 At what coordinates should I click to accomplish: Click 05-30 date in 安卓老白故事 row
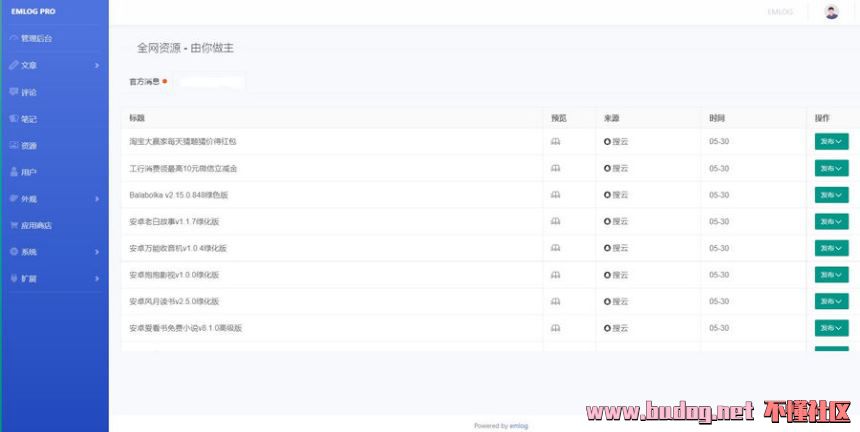[718, 221]
